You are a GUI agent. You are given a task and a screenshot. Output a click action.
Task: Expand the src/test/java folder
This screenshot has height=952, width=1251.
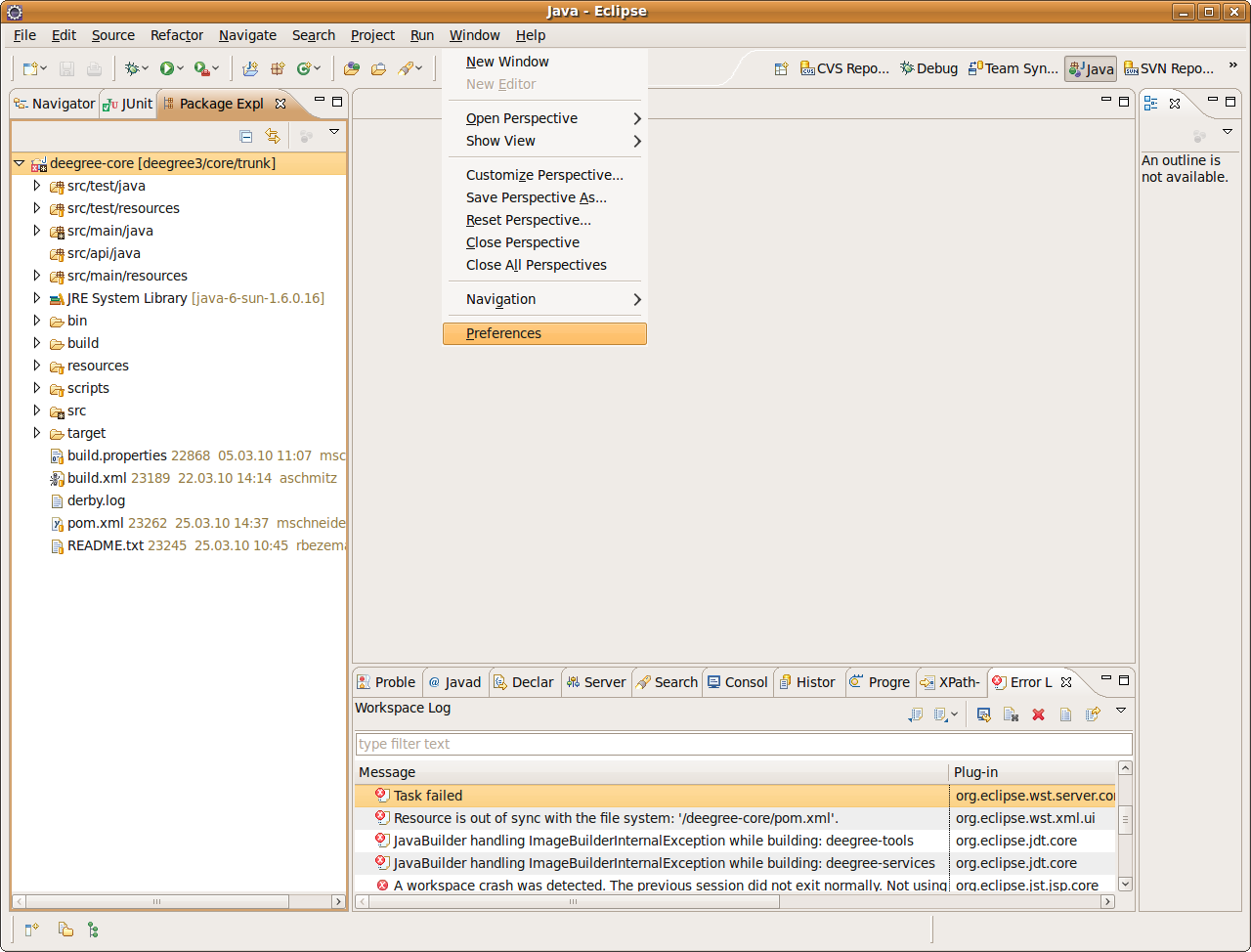[37, 185]
